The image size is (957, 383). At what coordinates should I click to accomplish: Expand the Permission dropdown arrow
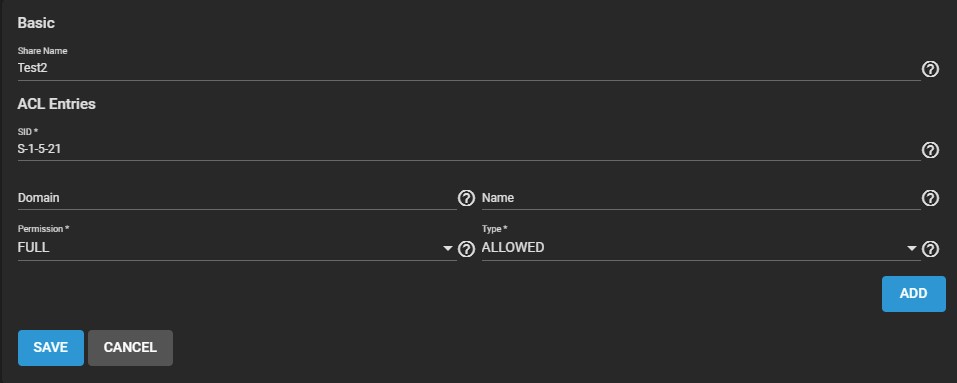pos(448,248)
